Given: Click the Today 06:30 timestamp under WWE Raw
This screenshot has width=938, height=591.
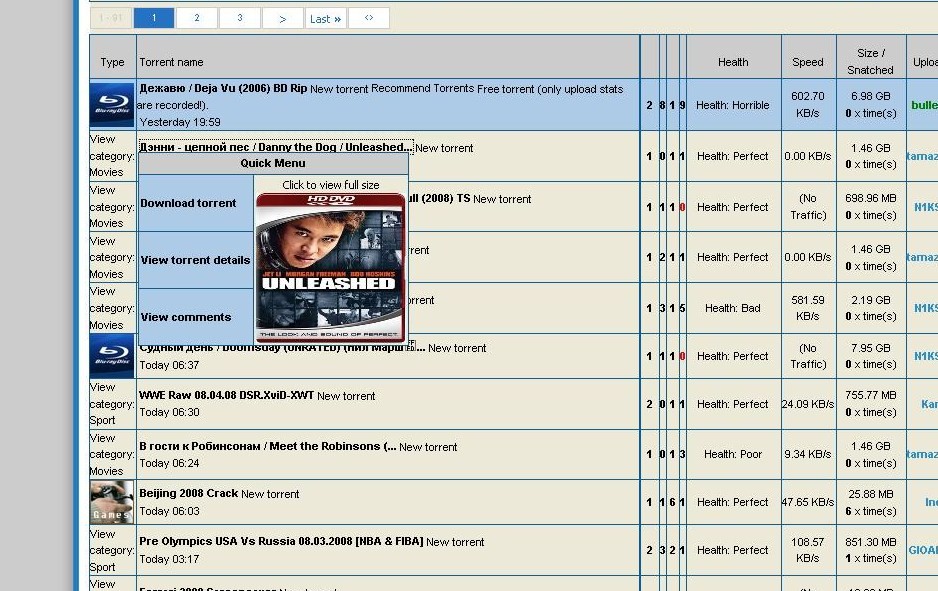Looking at the screenshot, I should pyautogui.click(x=169, y=412).
